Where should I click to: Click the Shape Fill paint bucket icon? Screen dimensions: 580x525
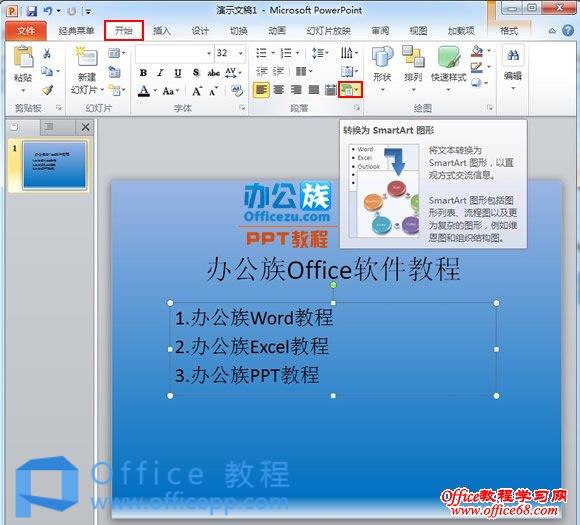[x=477, y=51]
